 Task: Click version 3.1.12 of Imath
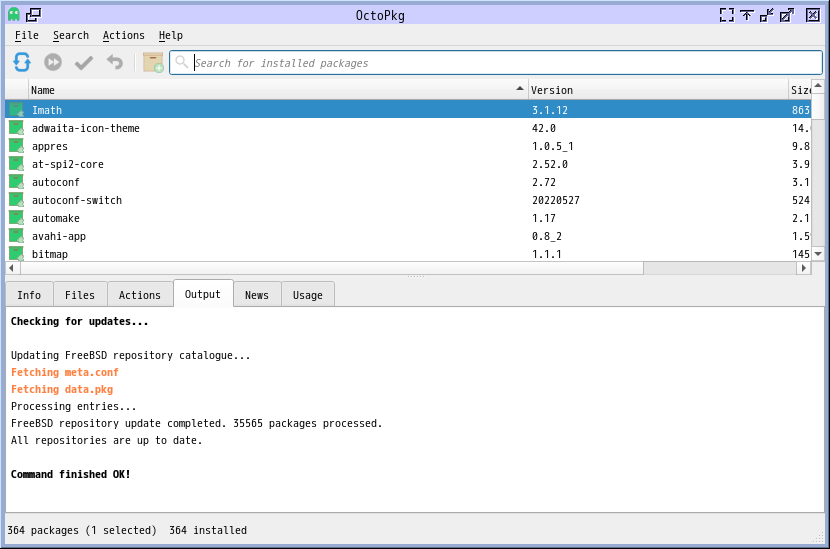point(550,110)
